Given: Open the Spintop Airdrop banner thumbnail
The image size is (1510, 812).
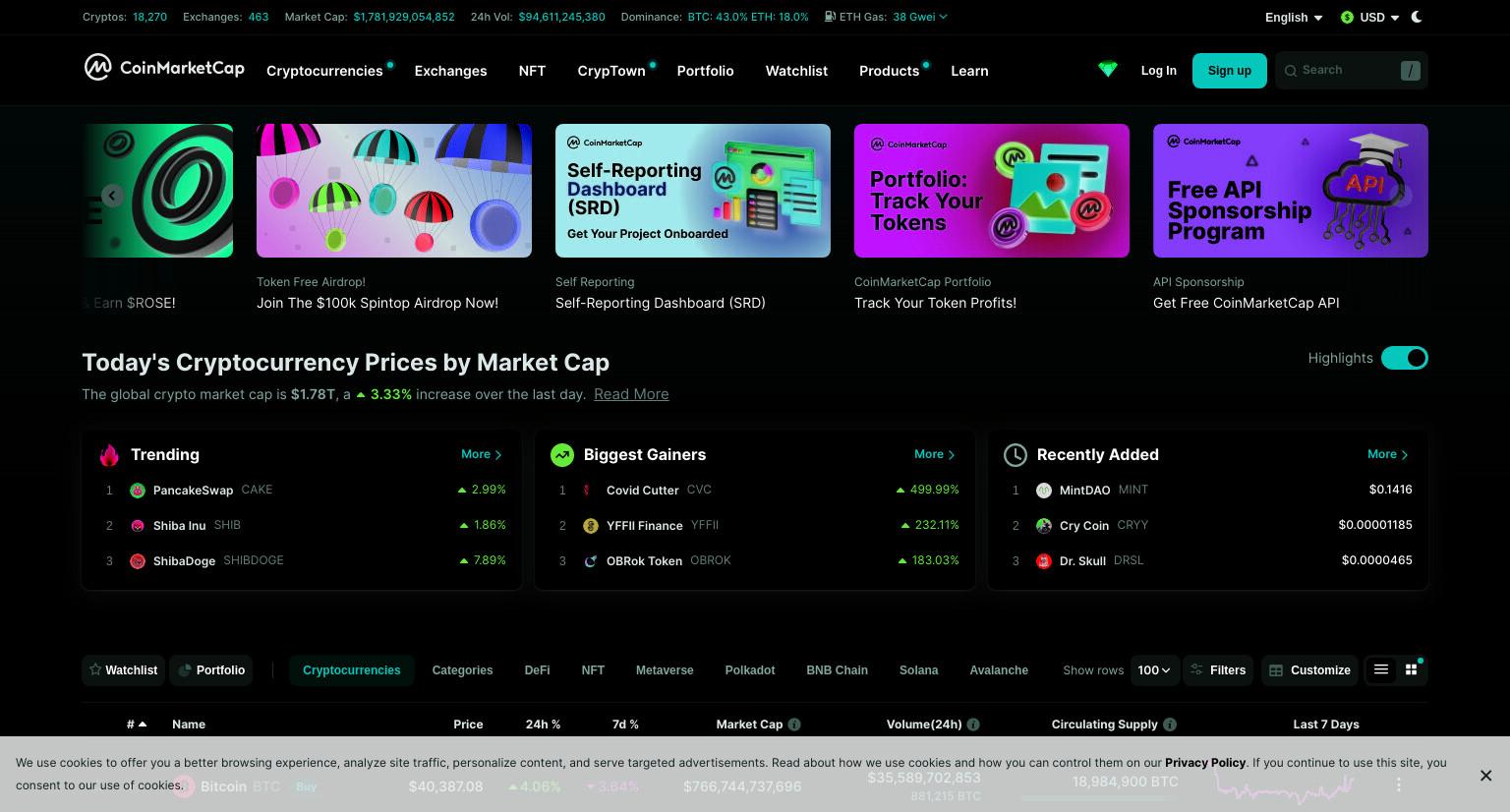Looking at the screenshot, I should click(394, 191).
